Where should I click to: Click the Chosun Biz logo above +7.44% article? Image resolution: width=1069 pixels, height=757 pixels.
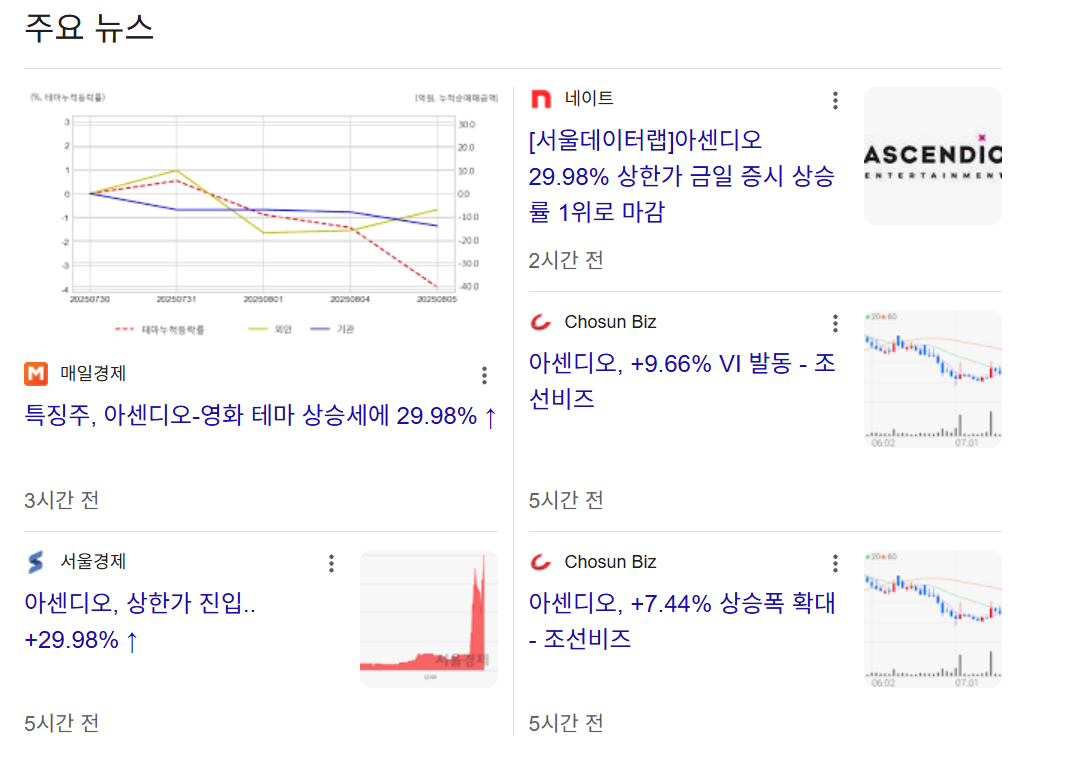click(541, 562)
